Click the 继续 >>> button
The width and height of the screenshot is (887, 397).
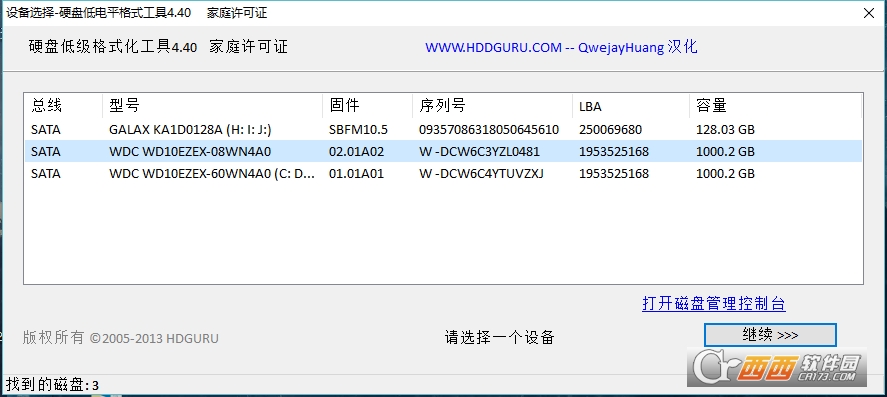click(770, 335)
